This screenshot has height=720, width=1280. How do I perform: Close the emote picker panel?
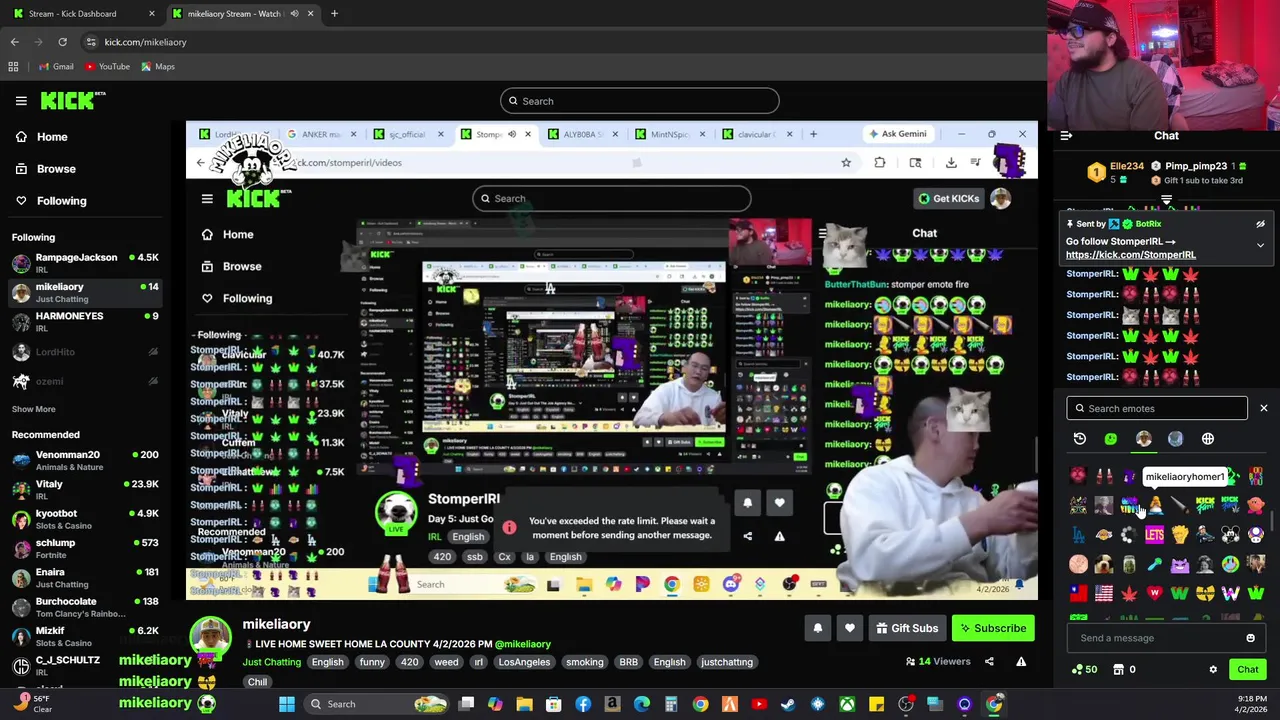(x=1263, y=408)
